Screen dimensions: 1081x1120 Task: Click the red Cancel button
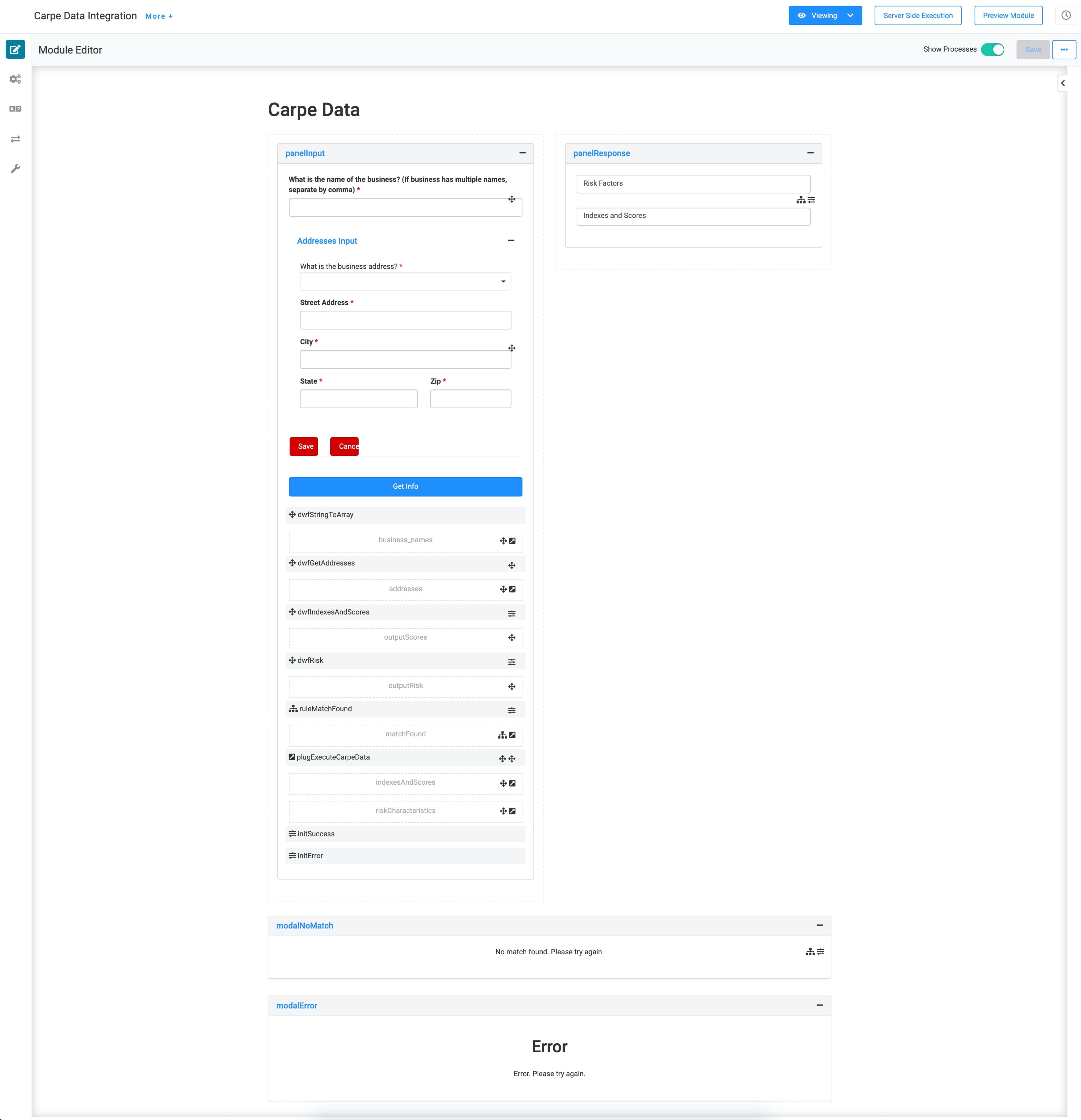(x=344, y=446)
